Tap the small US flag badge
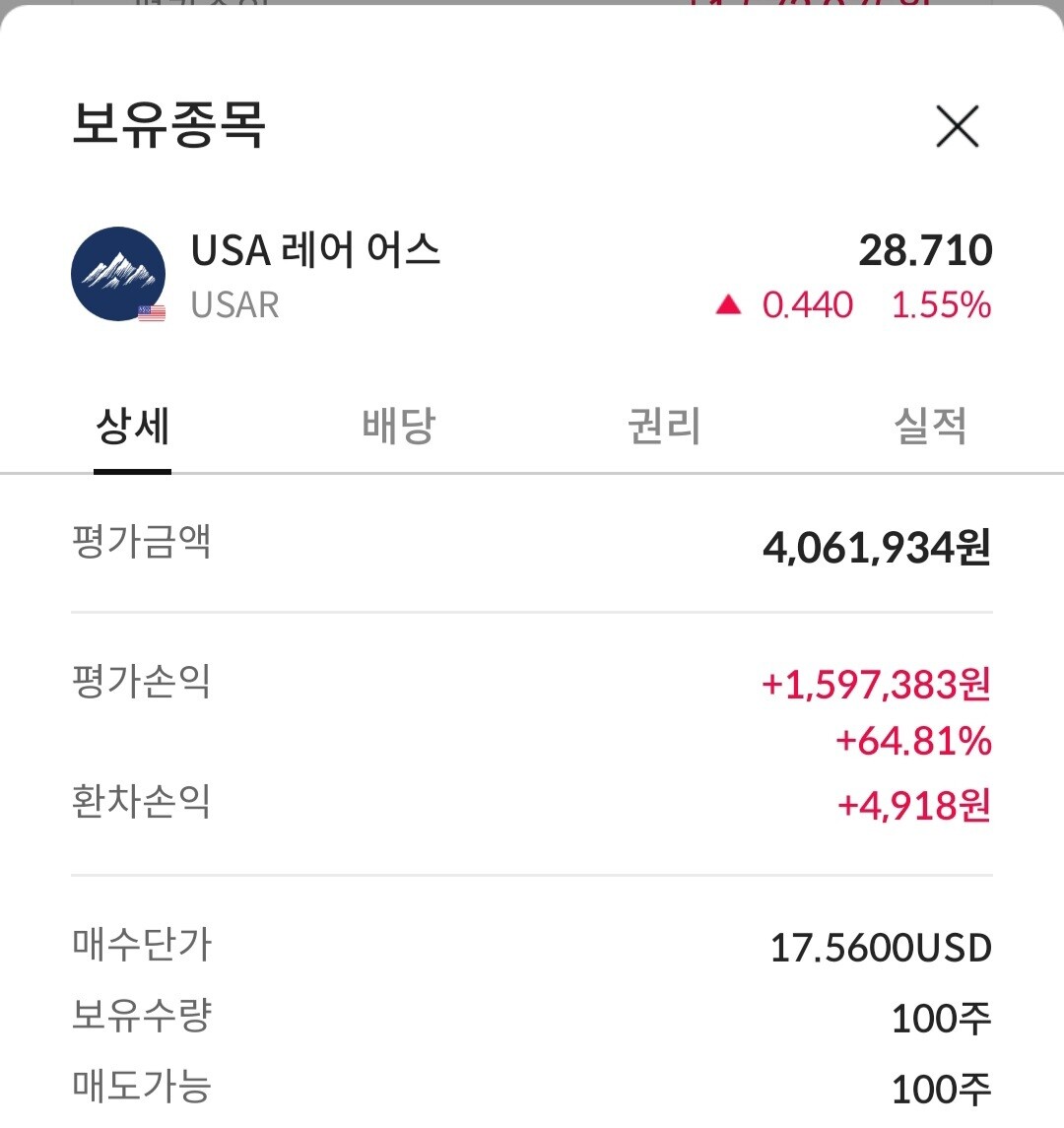Viewport: 1064px width, 1128px height. 152,313
